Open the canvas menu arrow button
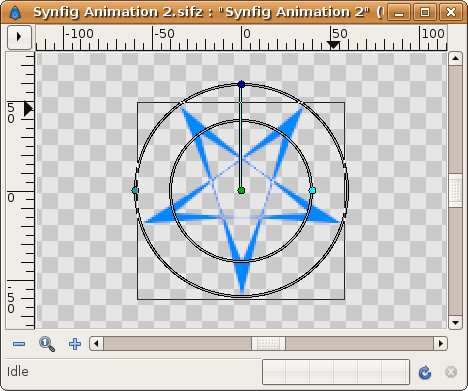The width and height of the screenshot is (468, 391). (19, 37)
